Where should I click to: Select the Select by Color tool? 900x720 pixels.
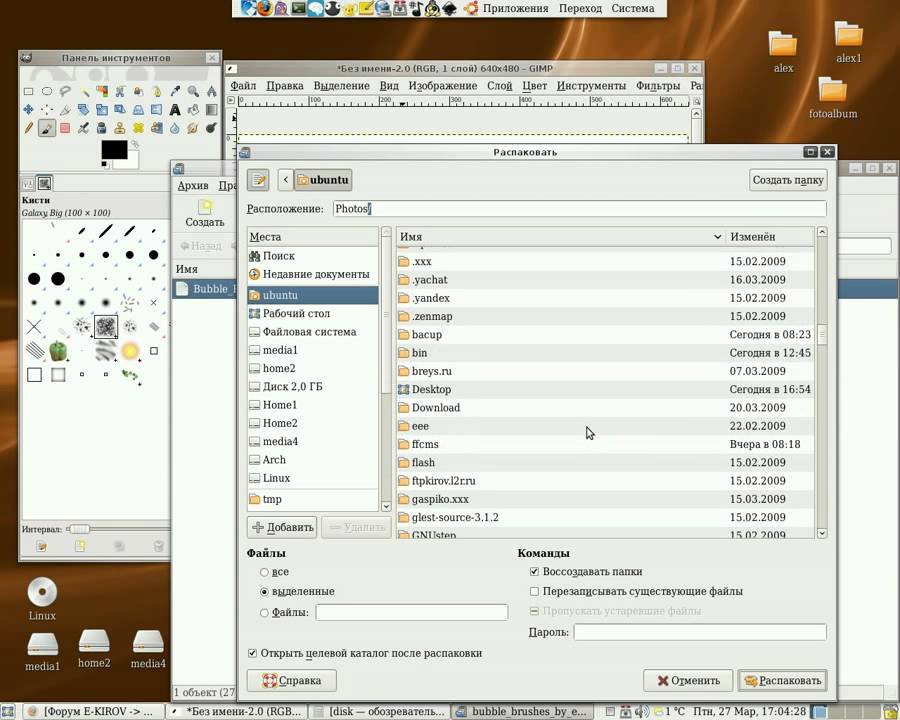[x=102, y=91]
